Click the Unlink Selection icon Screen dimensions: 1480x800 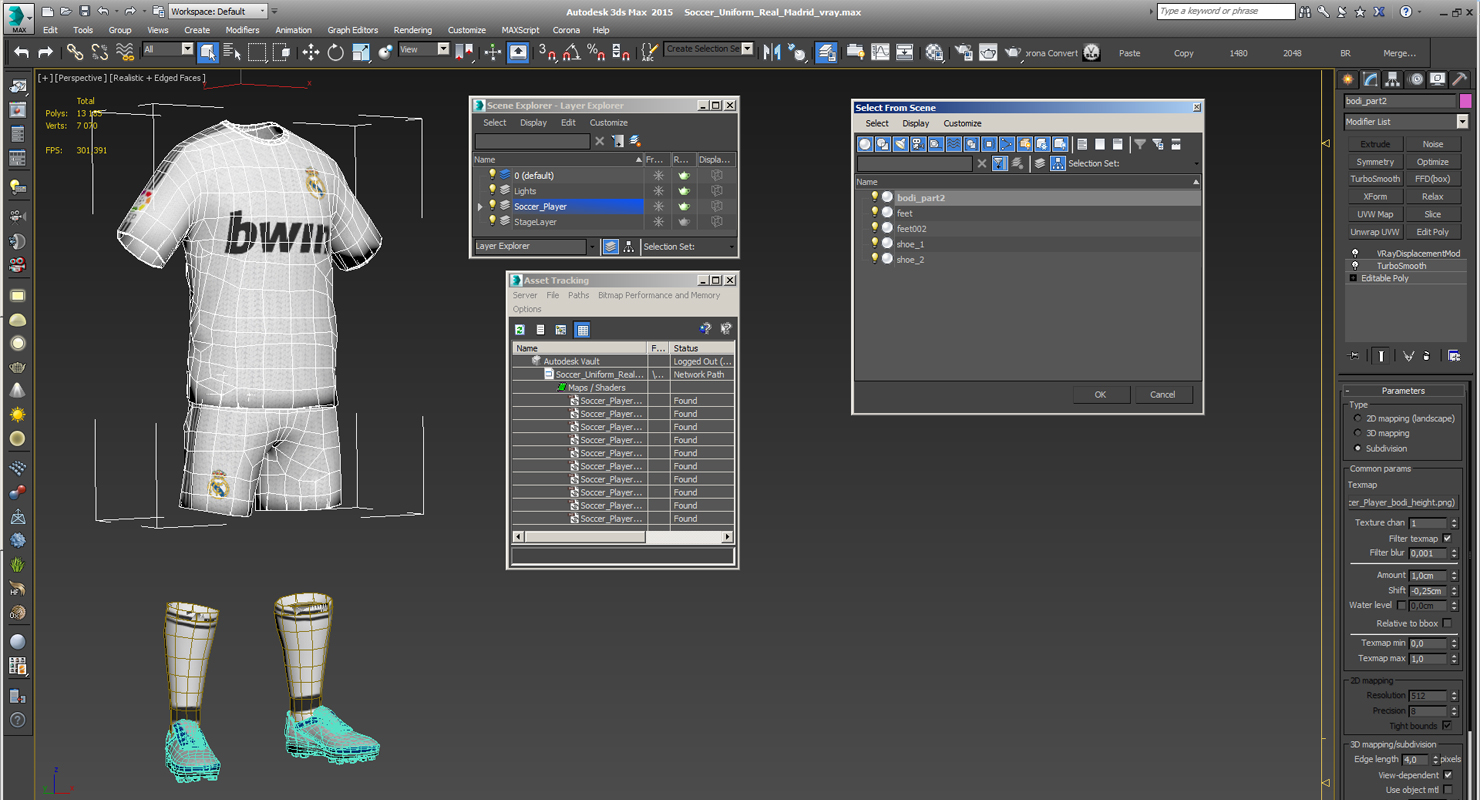tap(100, 52)
